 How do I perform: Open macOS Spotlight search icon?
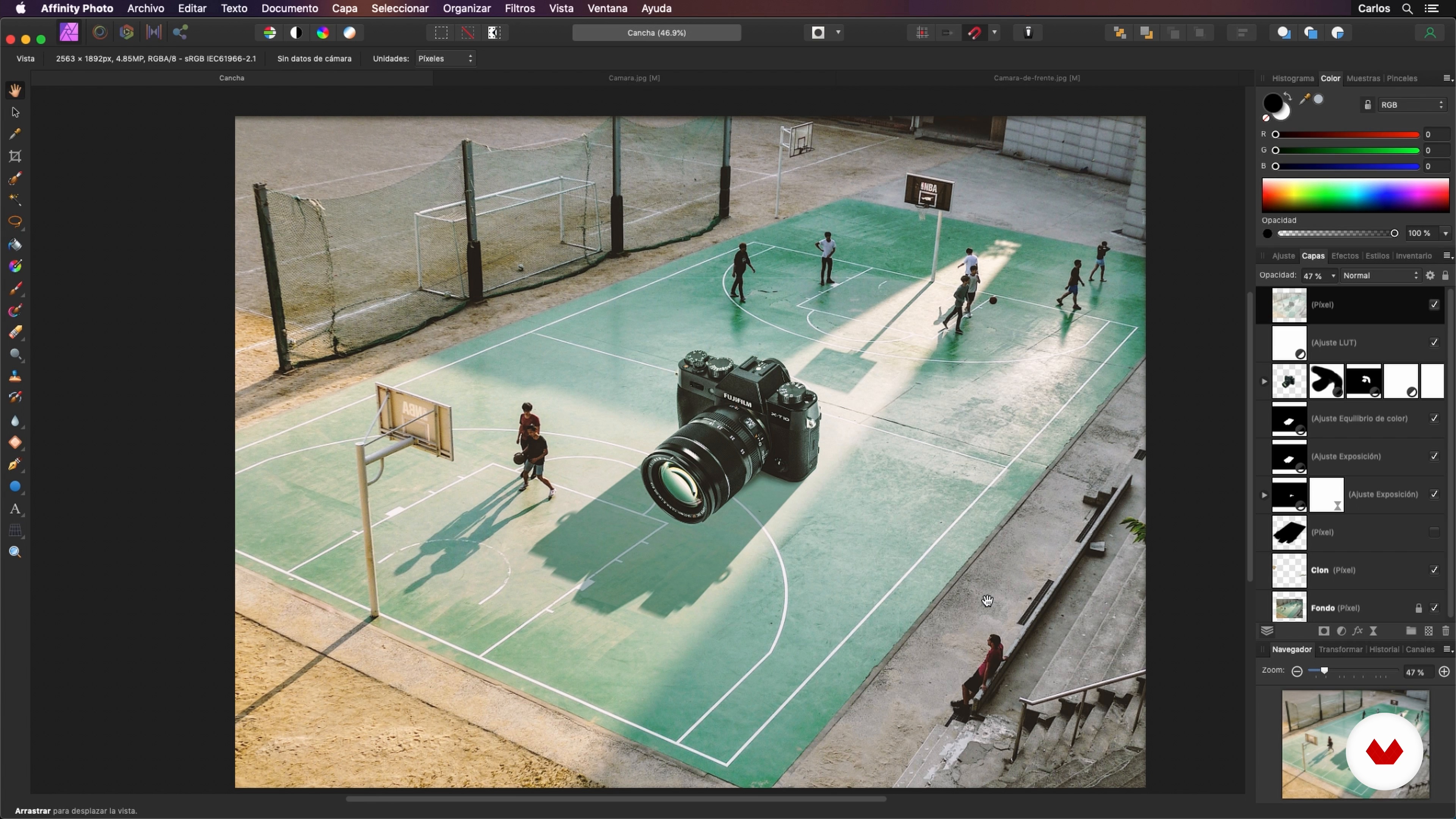(x=1407, y=8)
